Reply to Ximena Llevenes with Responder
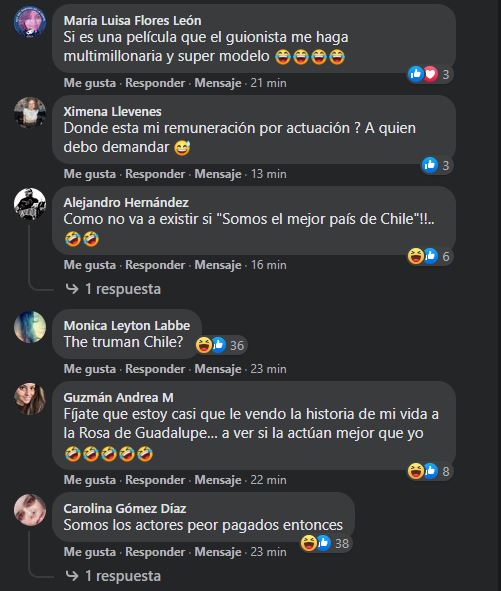 click(155, 174)
